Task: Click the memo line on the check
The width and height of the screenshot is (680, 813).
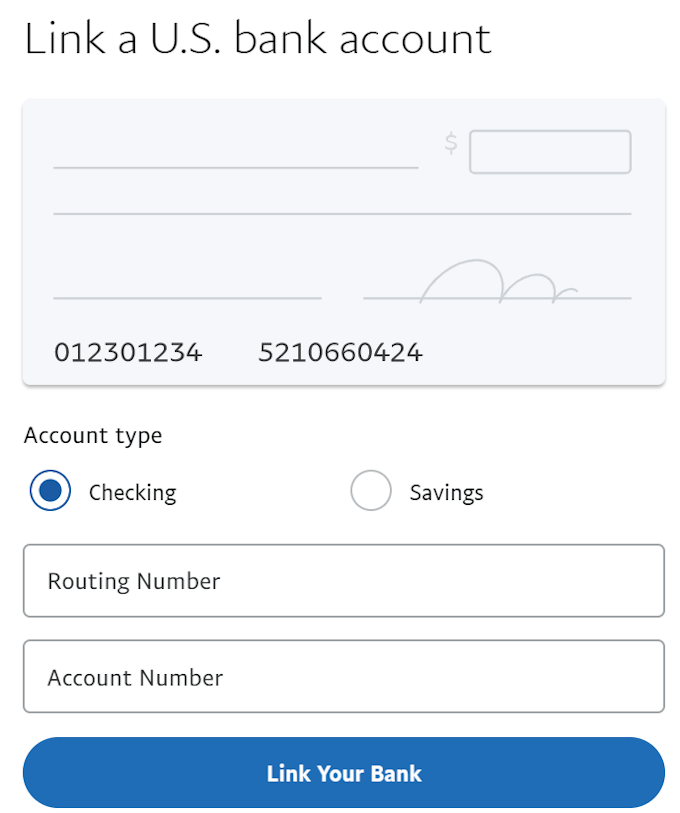Action: point(186,297)
